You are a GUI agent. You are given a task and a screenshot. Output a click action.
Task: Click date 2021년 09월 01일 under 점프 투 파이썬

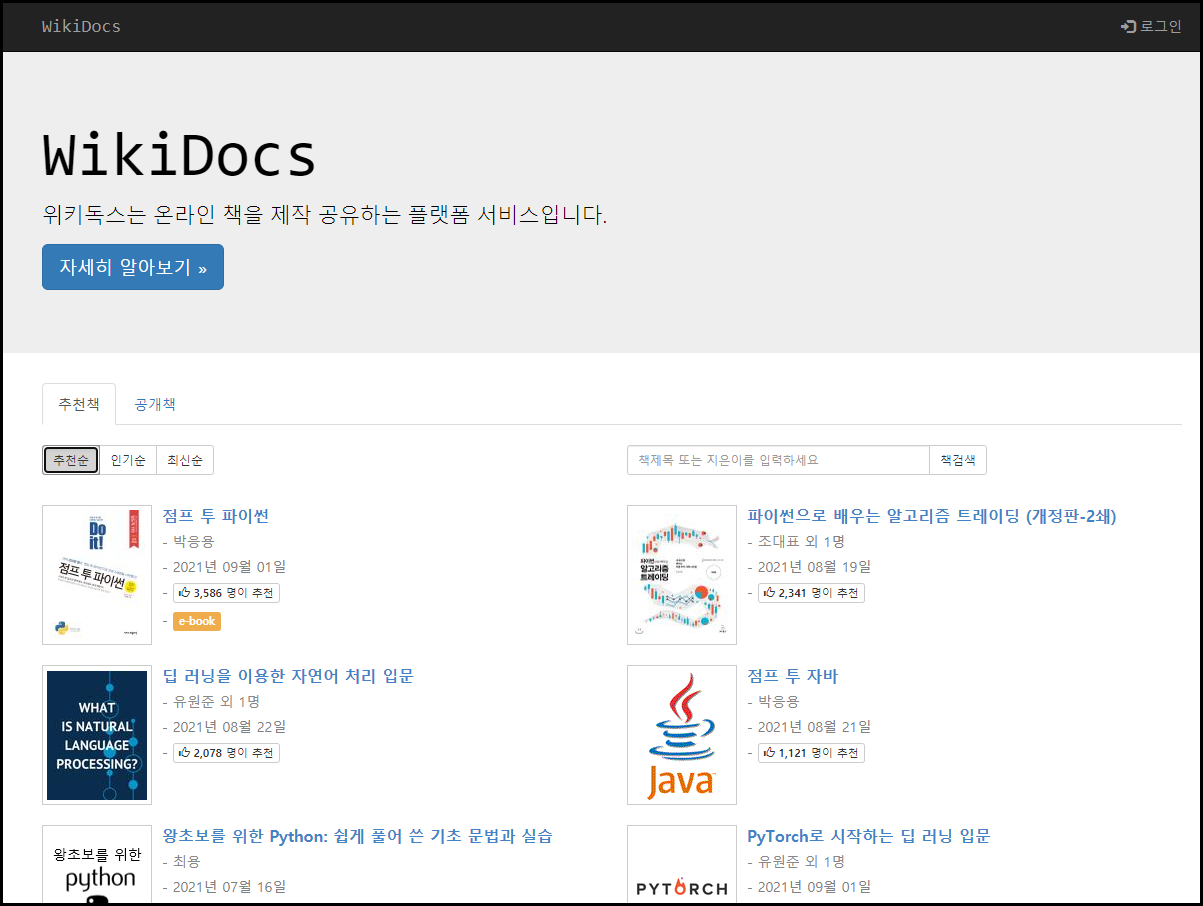click(x=229, y=567)
